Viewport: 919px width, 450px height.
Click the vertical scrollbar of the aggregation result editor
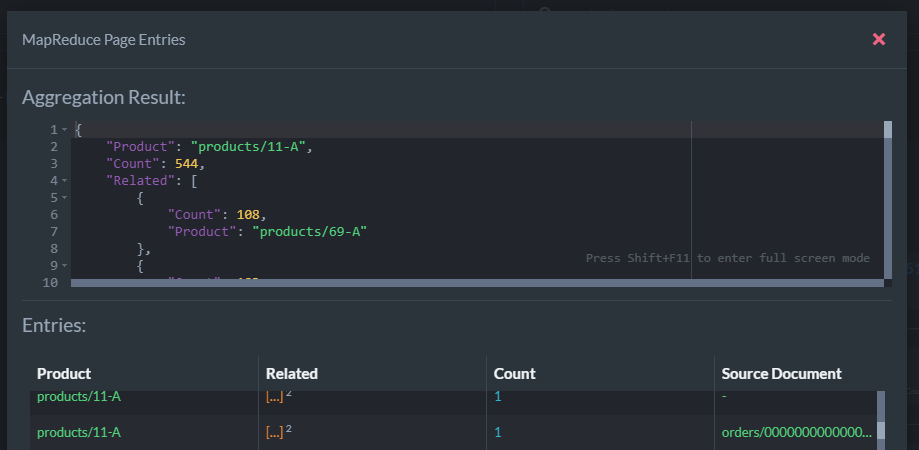click(887, 199)
